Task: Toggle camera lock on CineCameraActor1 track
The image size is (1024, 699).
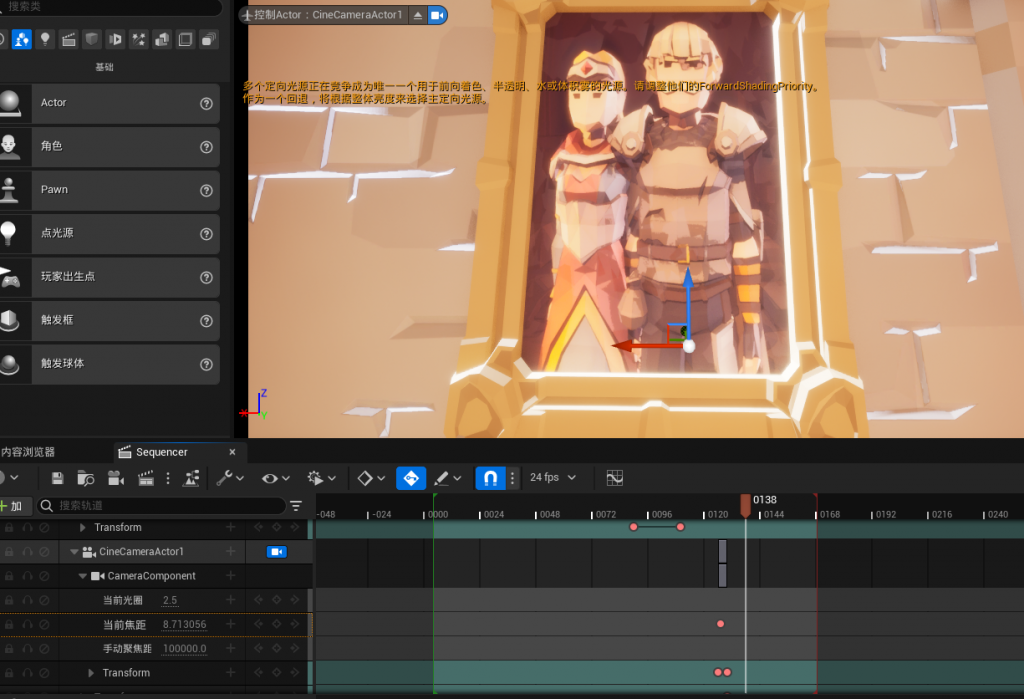Action: [277, 552]
